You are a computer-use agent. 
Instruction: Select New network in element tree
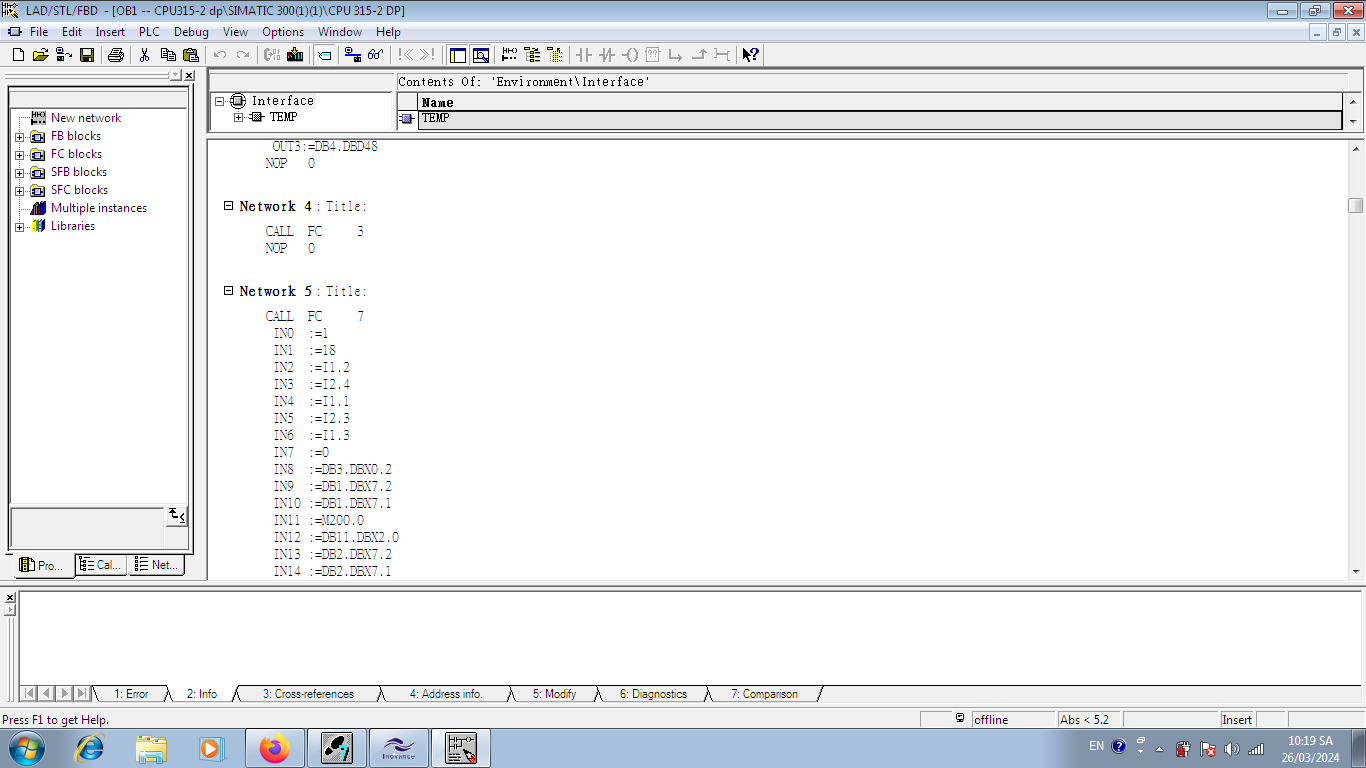pyautogui.click(x=86, y=118)
